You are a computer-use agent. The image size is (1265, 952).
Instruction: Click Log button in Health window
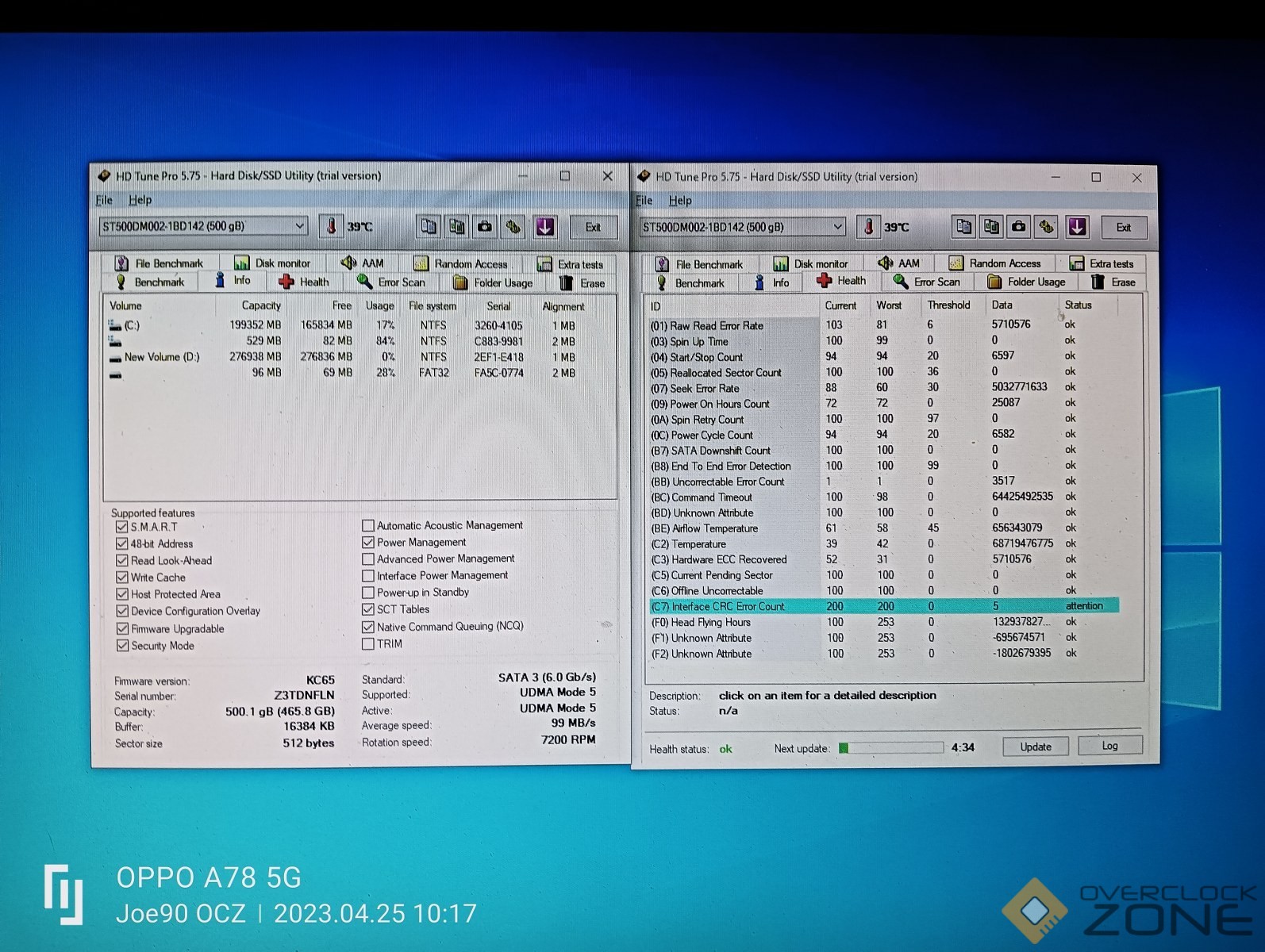click(1109, 746)
